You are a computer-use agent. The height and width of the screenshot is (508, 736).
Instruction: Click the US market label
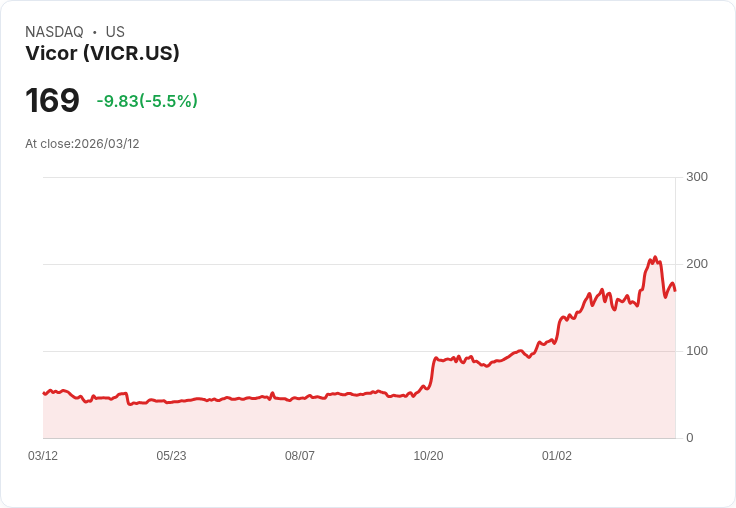click(115, 32)
